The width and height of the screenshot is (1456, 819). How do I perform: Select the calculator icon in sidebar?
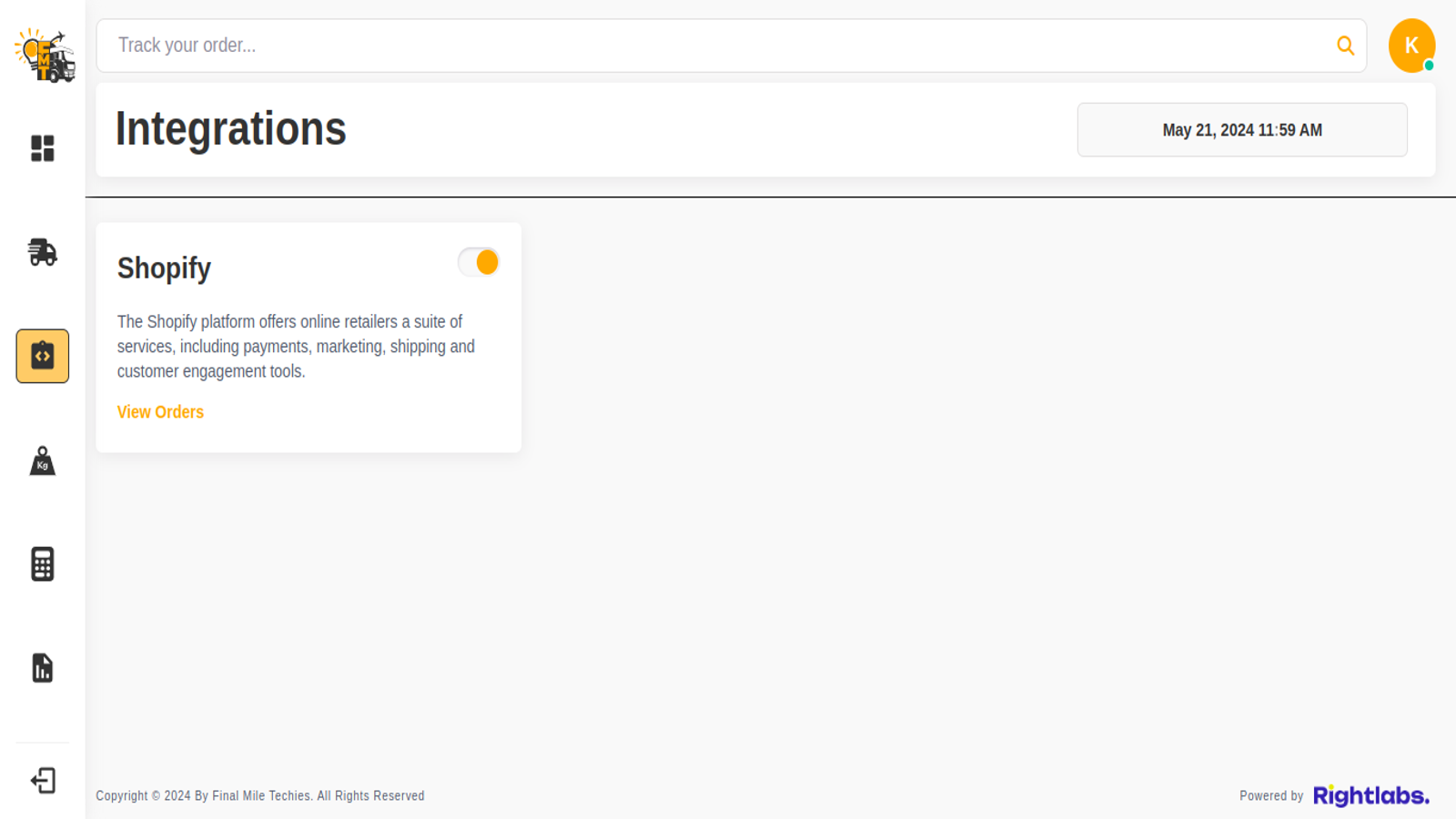42,564
